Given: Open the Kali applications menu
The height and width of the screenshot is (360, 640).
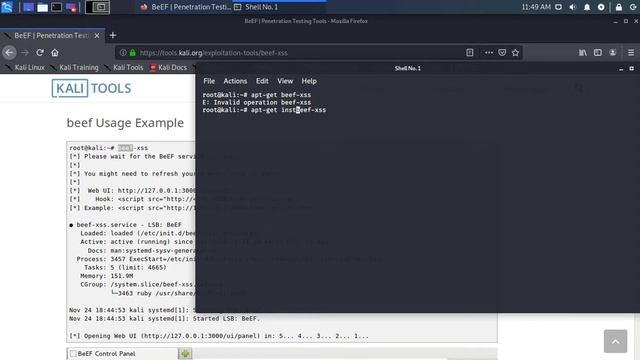Looking at the screenshot, I should tap(7, 7).
